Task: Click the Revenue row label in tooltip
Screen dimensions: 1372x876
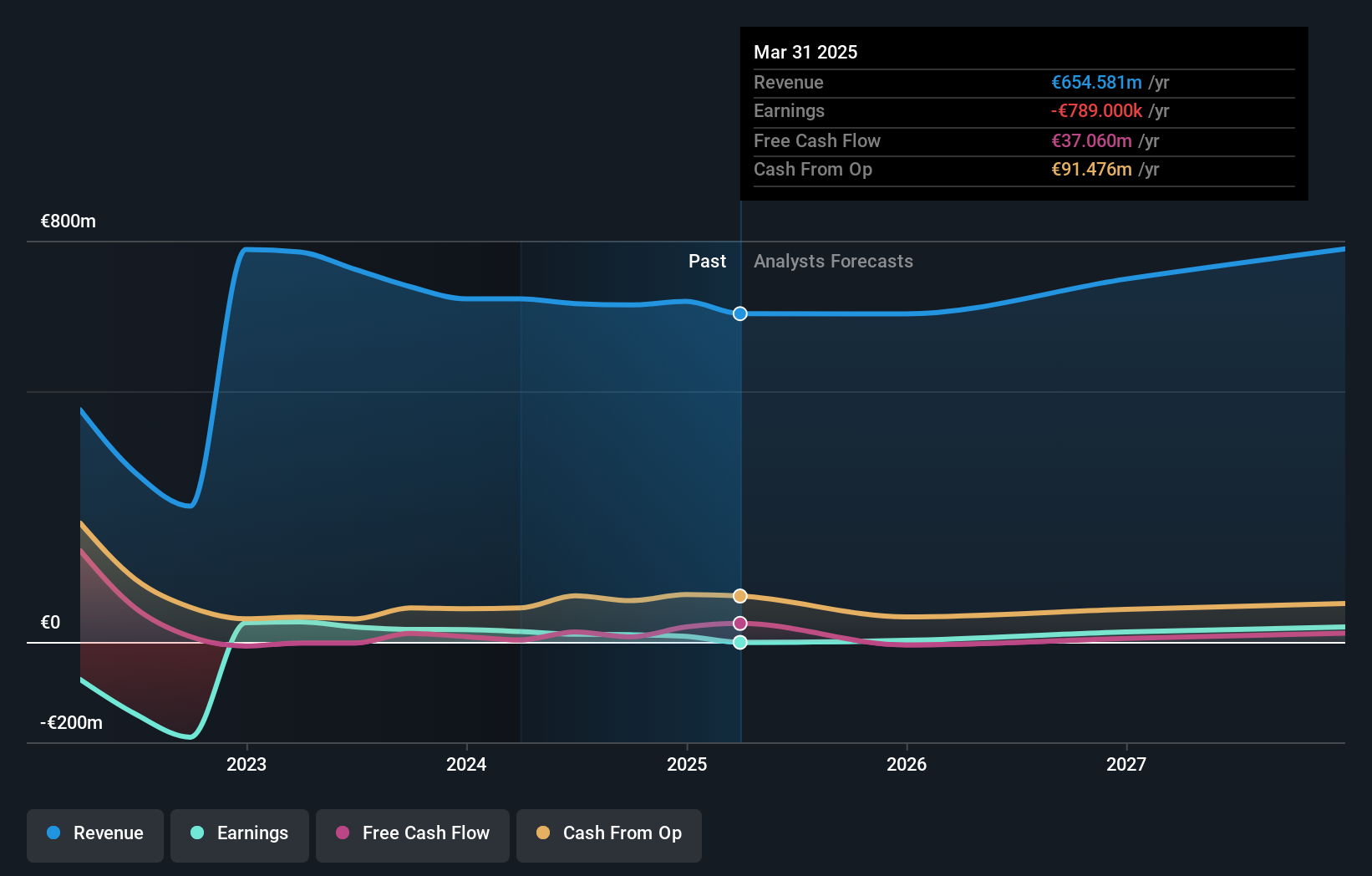Action: [789, 83]
